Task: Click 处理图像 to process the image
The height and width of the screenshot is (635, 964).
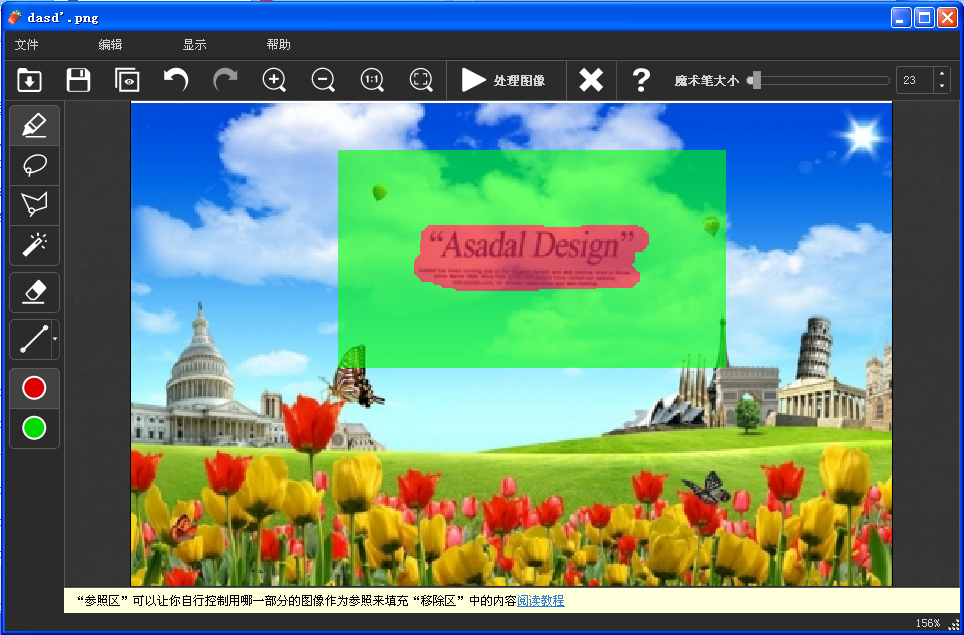Action: tap(504, 80)
